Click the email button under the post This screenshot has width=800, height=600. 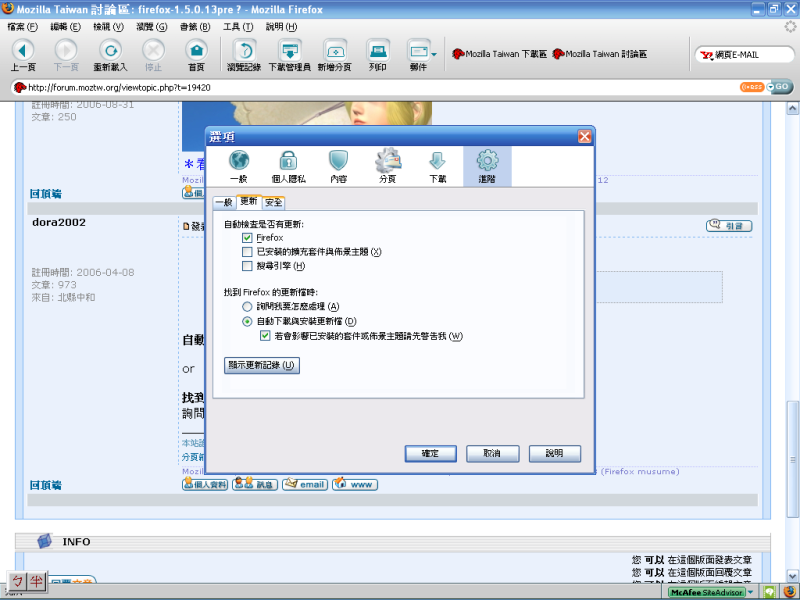point(305,484)
